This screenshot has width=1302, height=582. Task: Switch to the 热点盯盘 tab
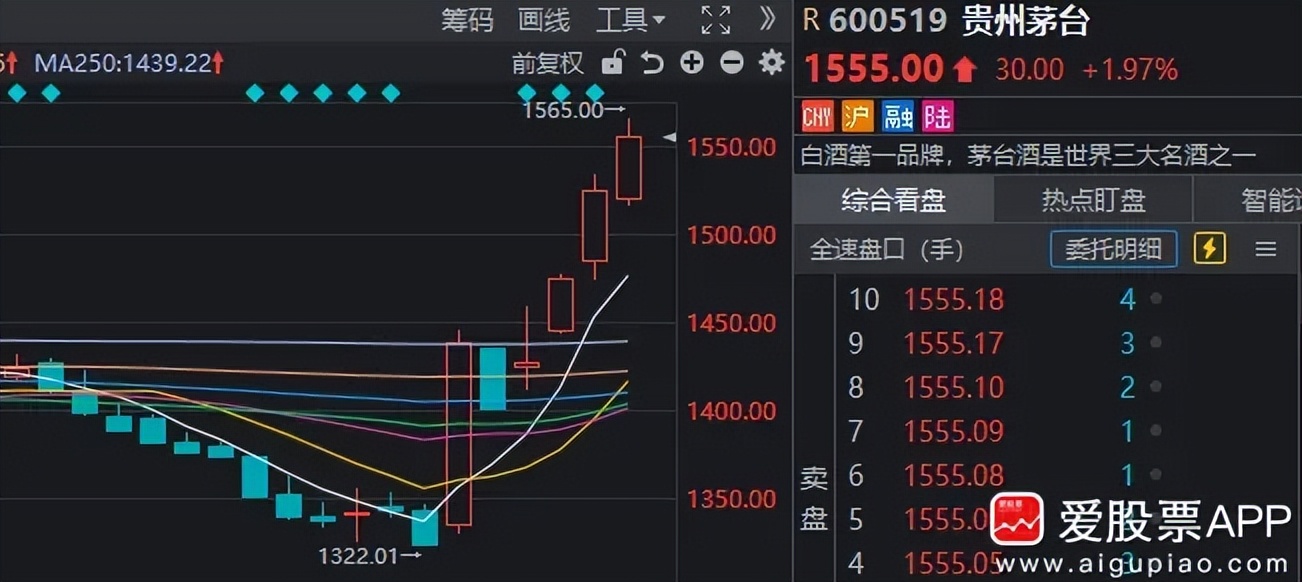[1093, 200]
